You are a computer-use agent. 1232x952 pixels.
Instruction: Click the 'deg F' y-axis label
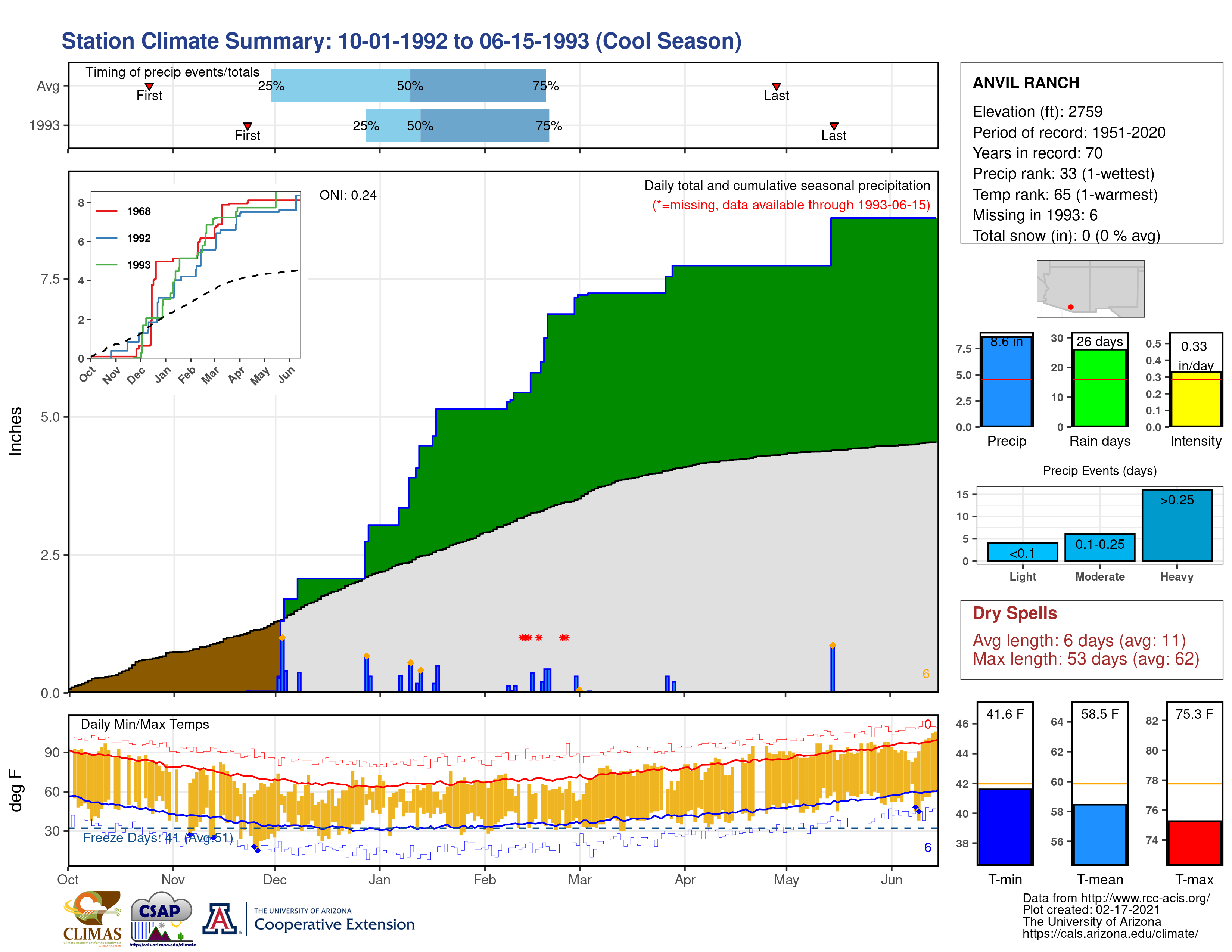click(x=15, y=791)
